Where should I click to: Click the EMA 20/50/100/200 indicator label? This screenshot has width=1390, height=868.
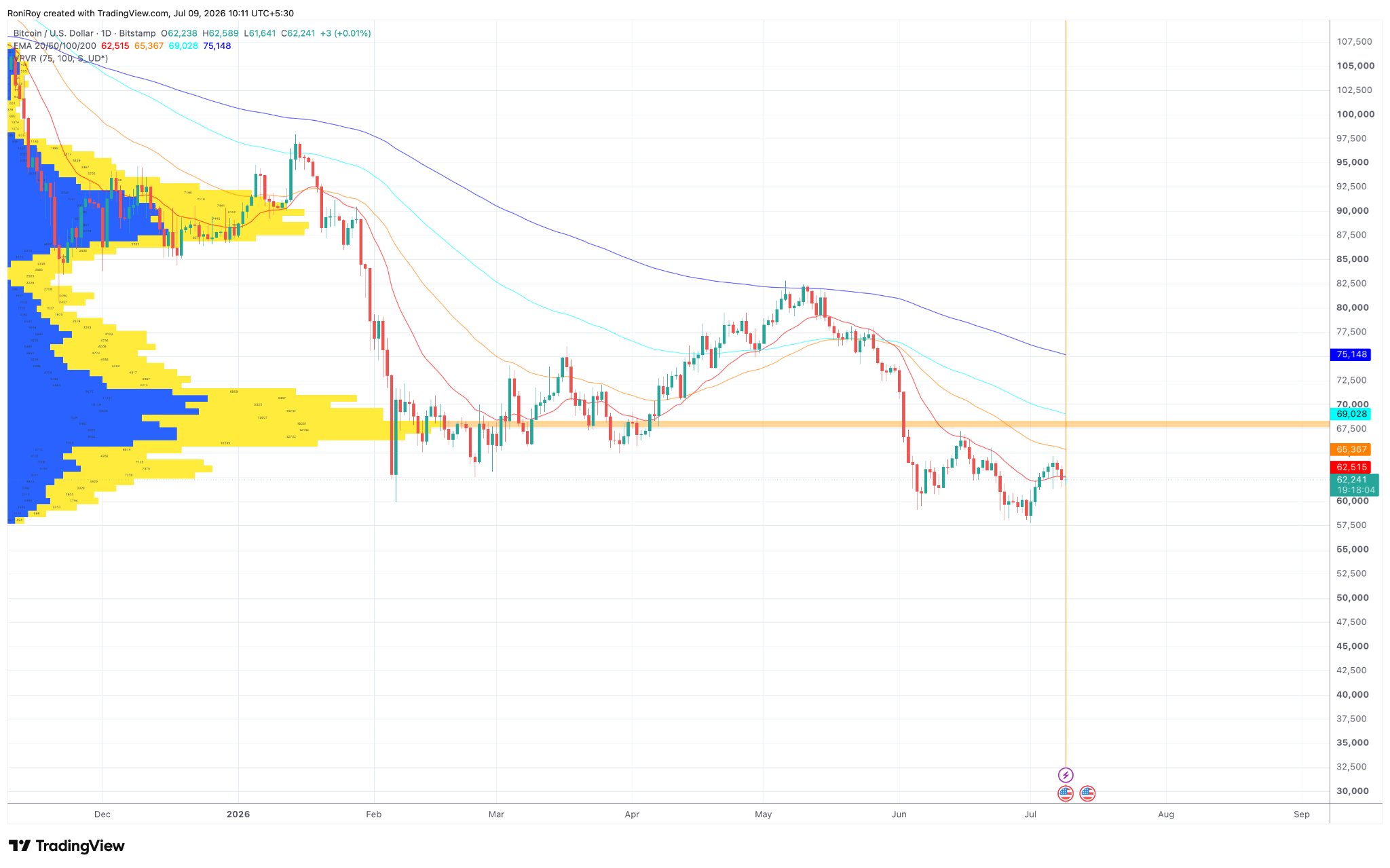coord(55,45)
